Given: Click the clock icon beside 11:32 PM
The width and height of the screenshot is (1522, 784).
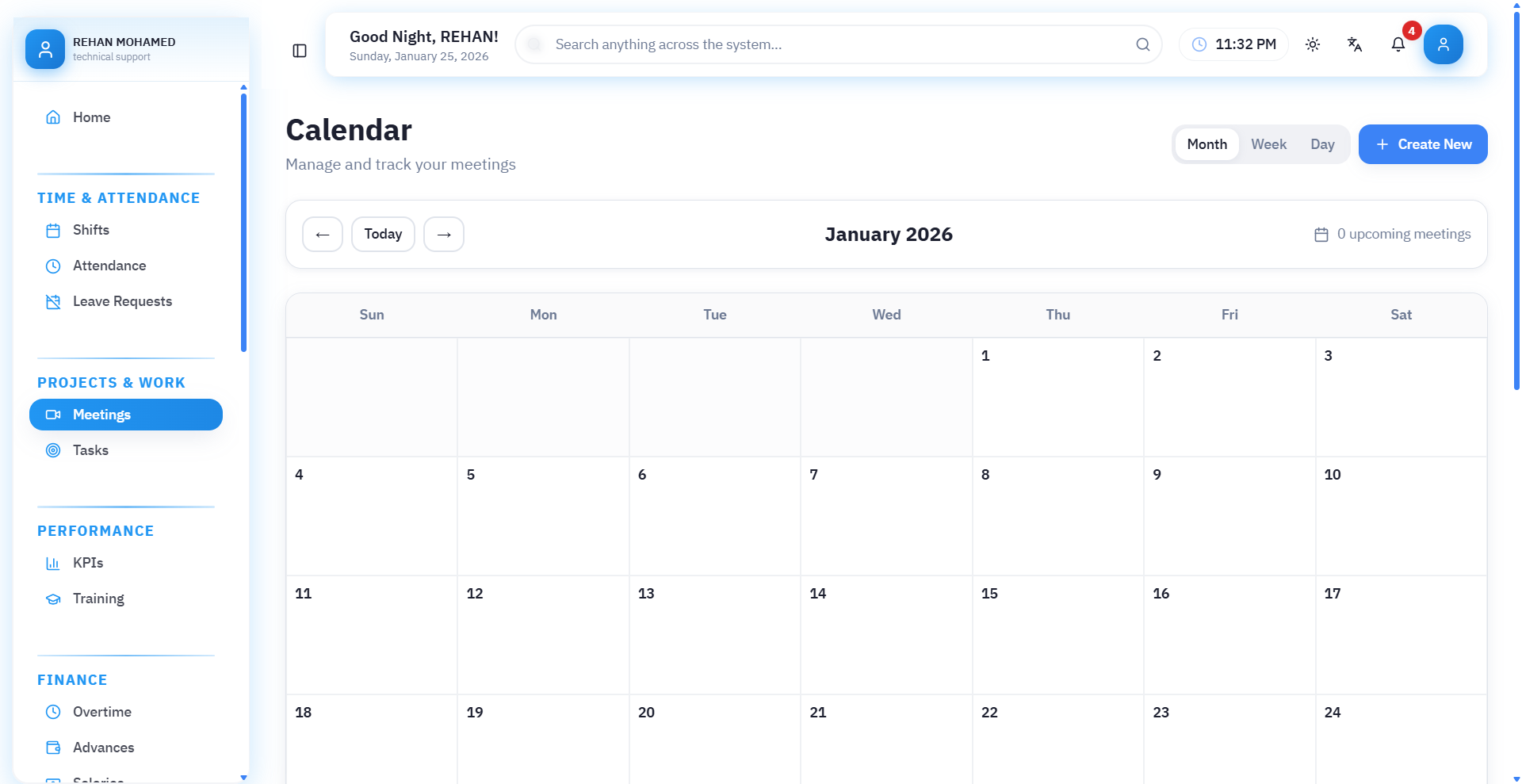Looking at the screenshot, I should click(1199, 44).
